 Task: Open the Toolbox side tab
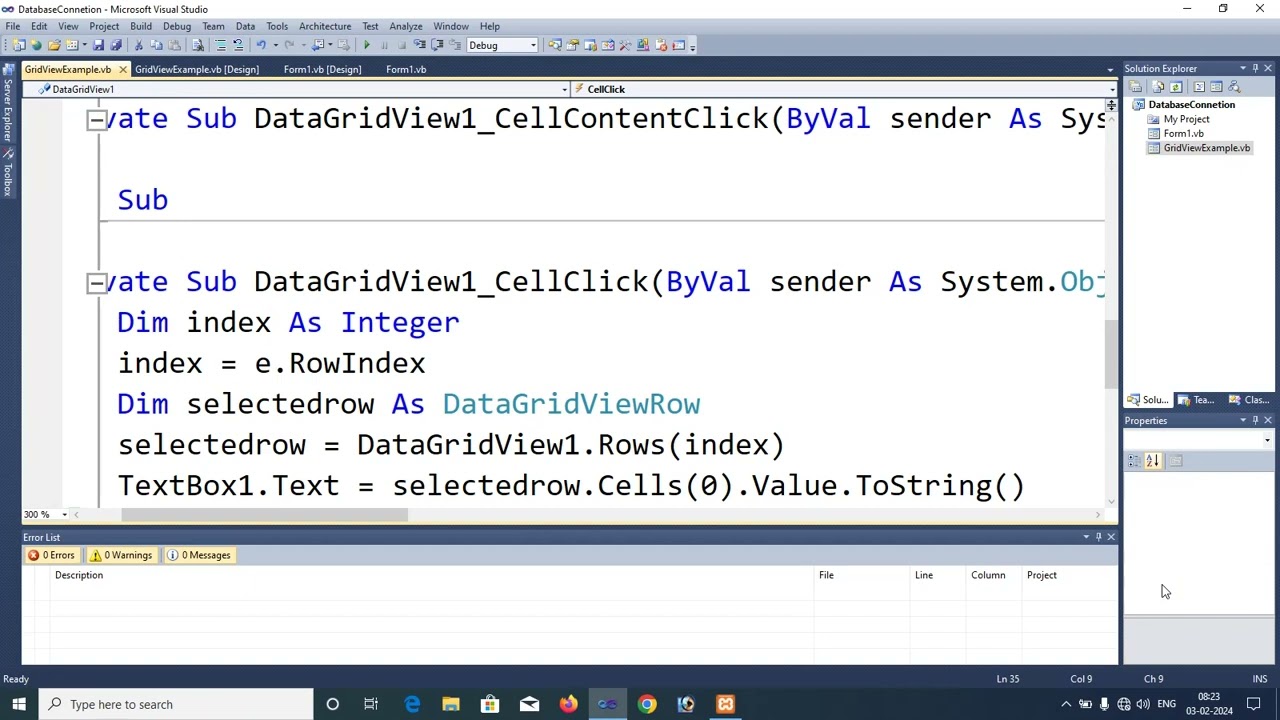[x=6, y=172]
